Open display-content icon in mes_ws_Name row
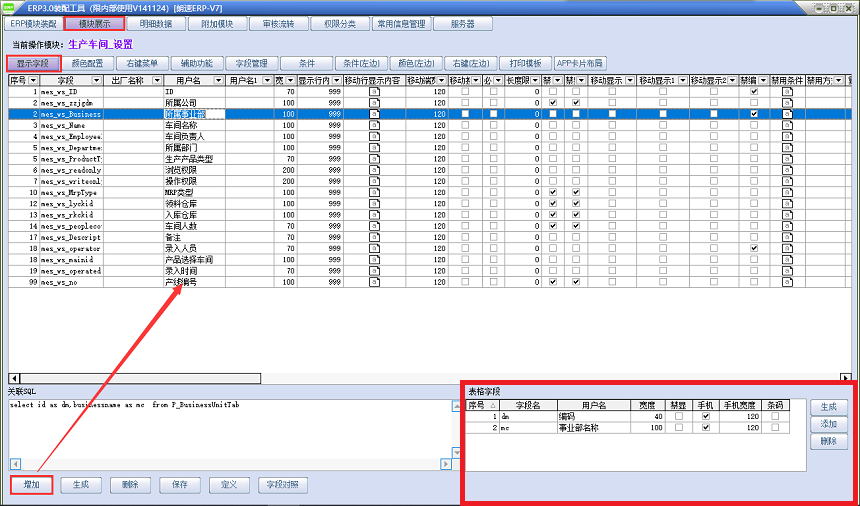This screenshot has height=506, width=860. coord(374,125)
